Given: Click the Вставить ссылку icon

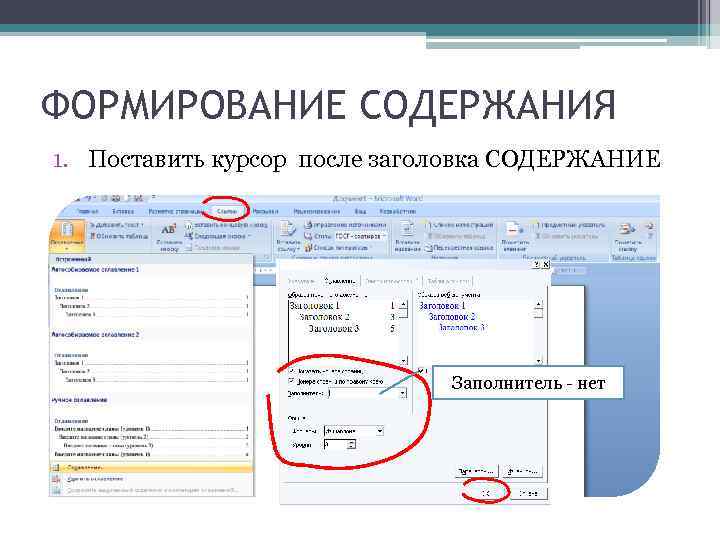Looking at the screenshot, I should pyautogui.click(x=288, y=229).
